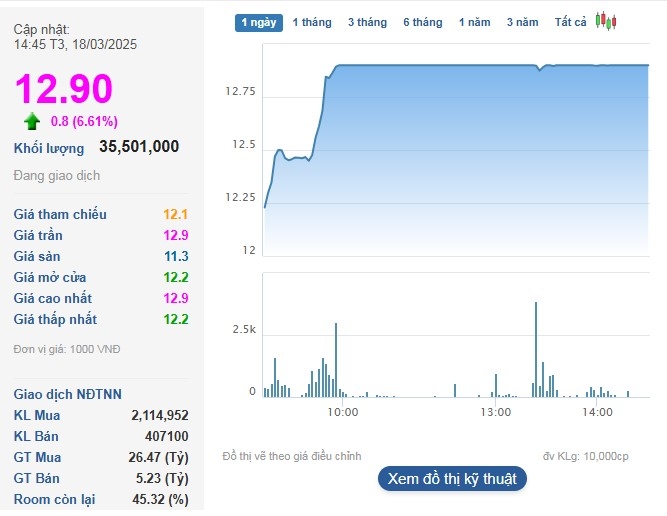
Task: Click the "Giá sàn" floor price value
Action: [x=176, y=256]
